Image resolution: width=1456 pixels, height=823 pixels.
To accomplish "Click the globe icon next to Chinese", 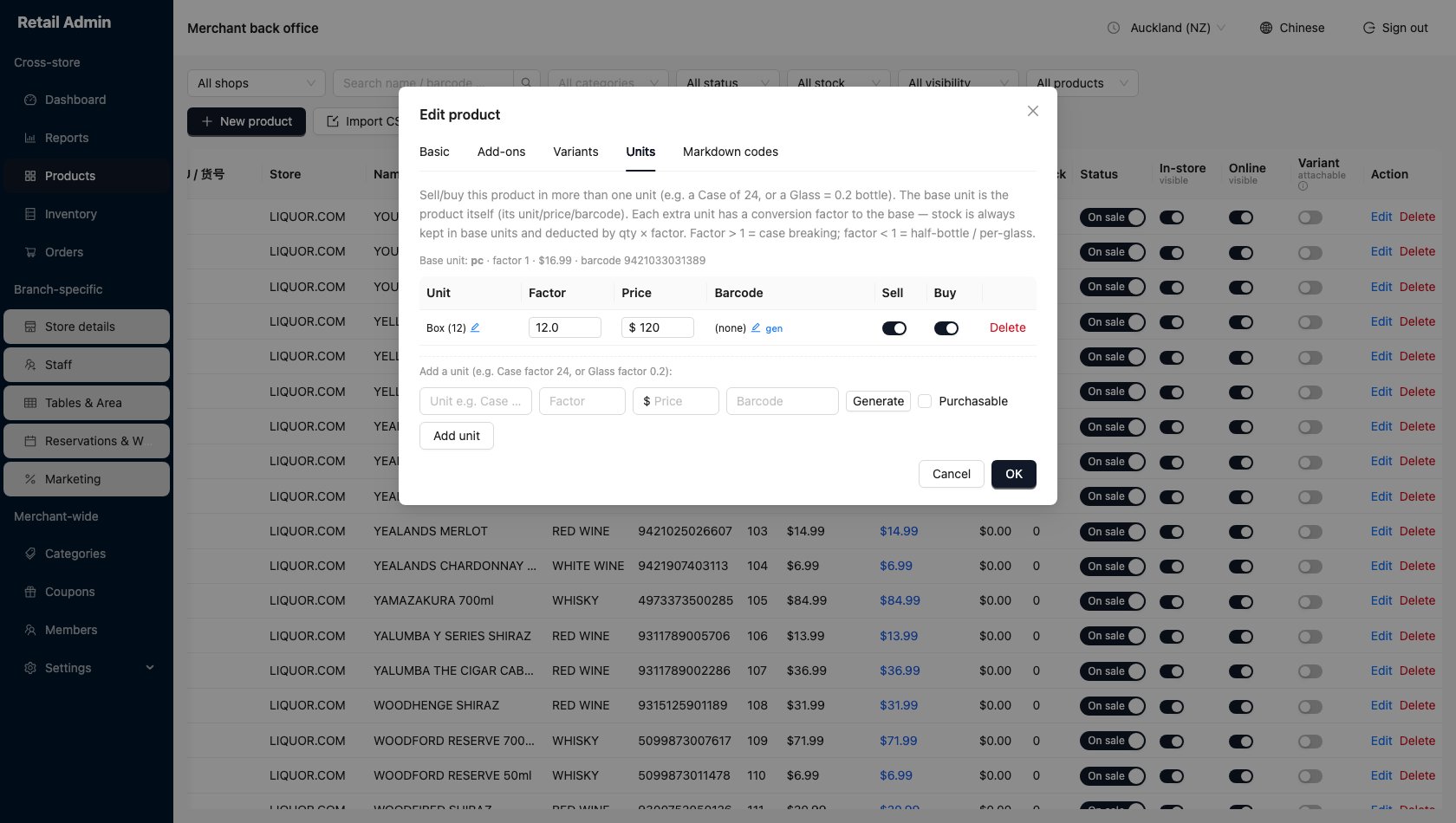I will pyautogui.click(x=1266, y=28).
